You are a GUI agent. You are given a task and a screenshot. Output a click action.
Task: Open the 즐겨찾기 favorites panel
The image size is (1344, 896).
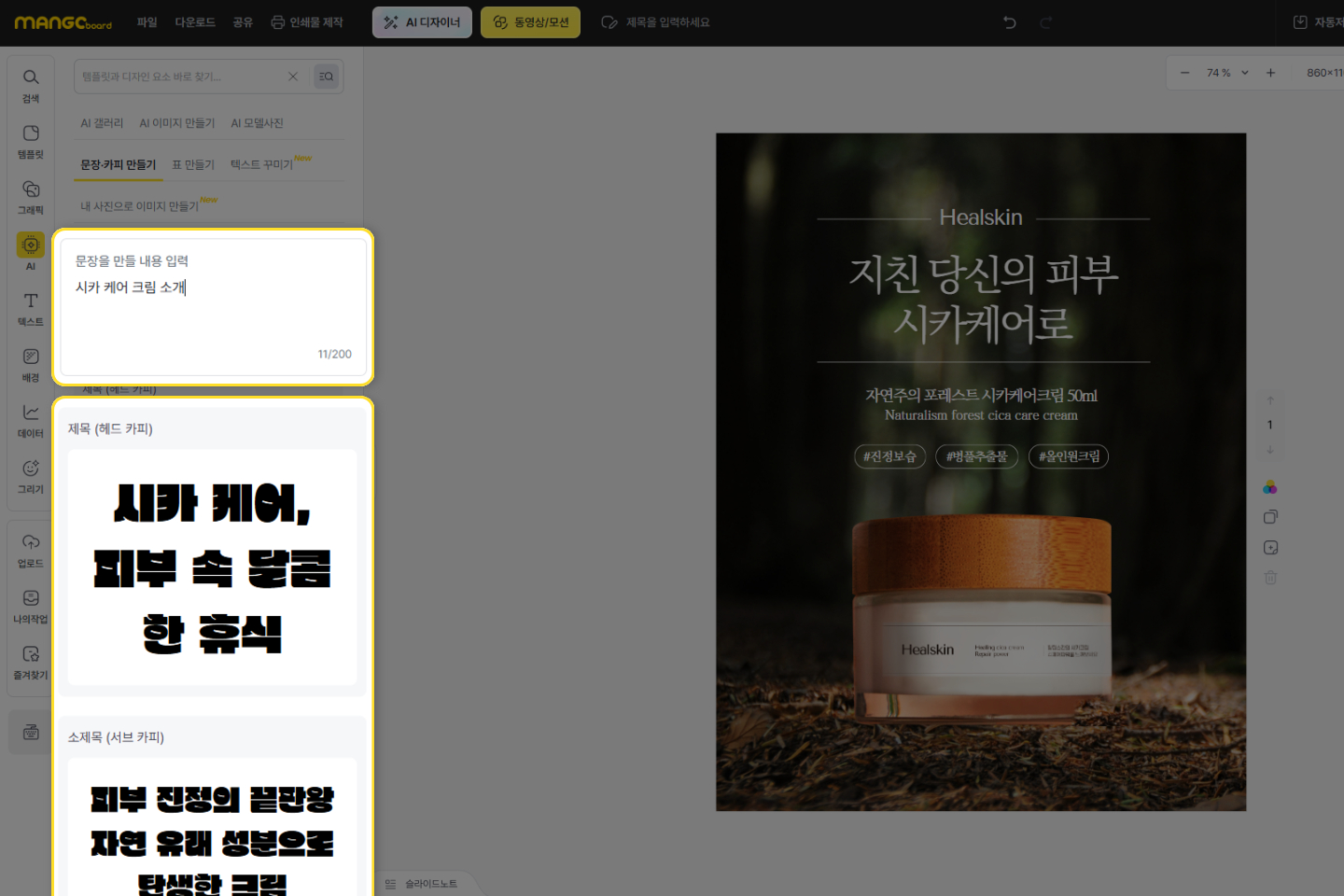click(31, 663)
